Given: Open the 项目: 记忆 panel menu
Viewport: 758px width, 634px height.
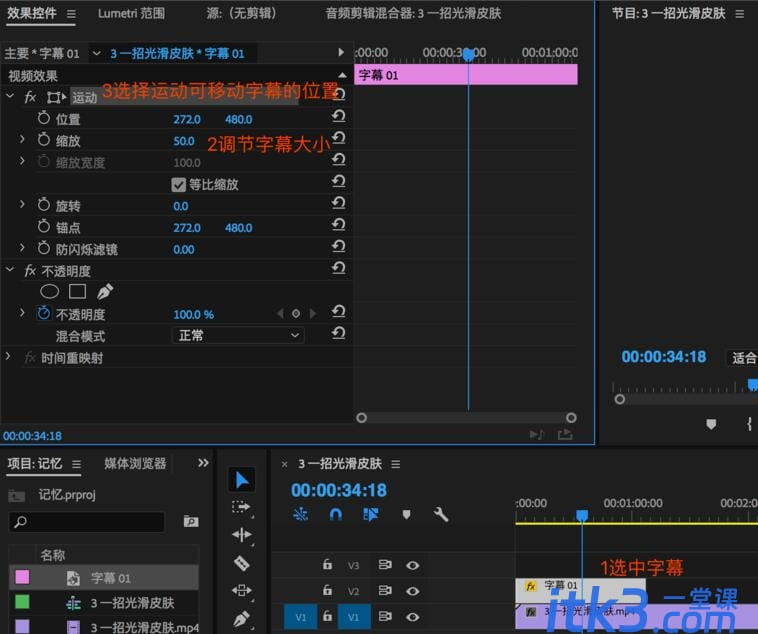Looking at the screenshot, I should (x=76, y=464).
